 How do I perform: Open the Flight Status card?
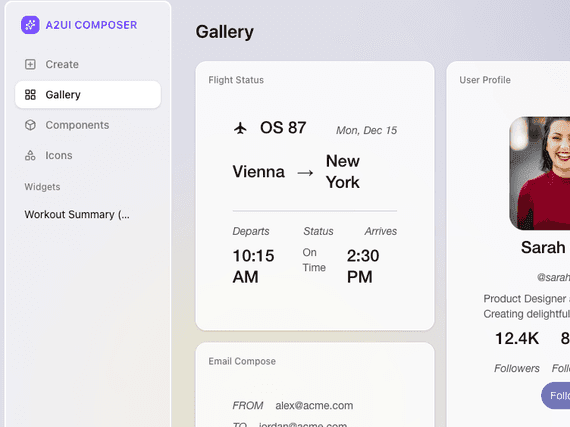(315, 196)
